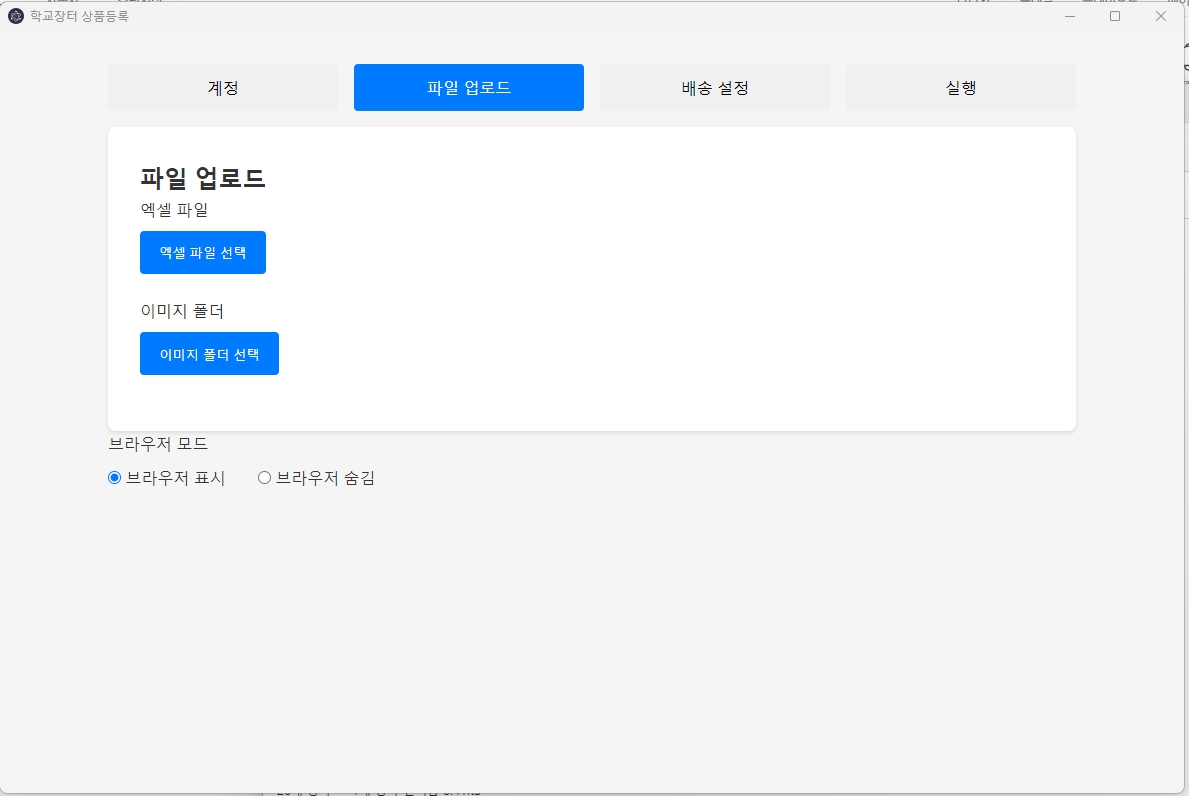Click the '브라우저 숨김' option label text
1189x796 pixels.
(x=325, y=478)
